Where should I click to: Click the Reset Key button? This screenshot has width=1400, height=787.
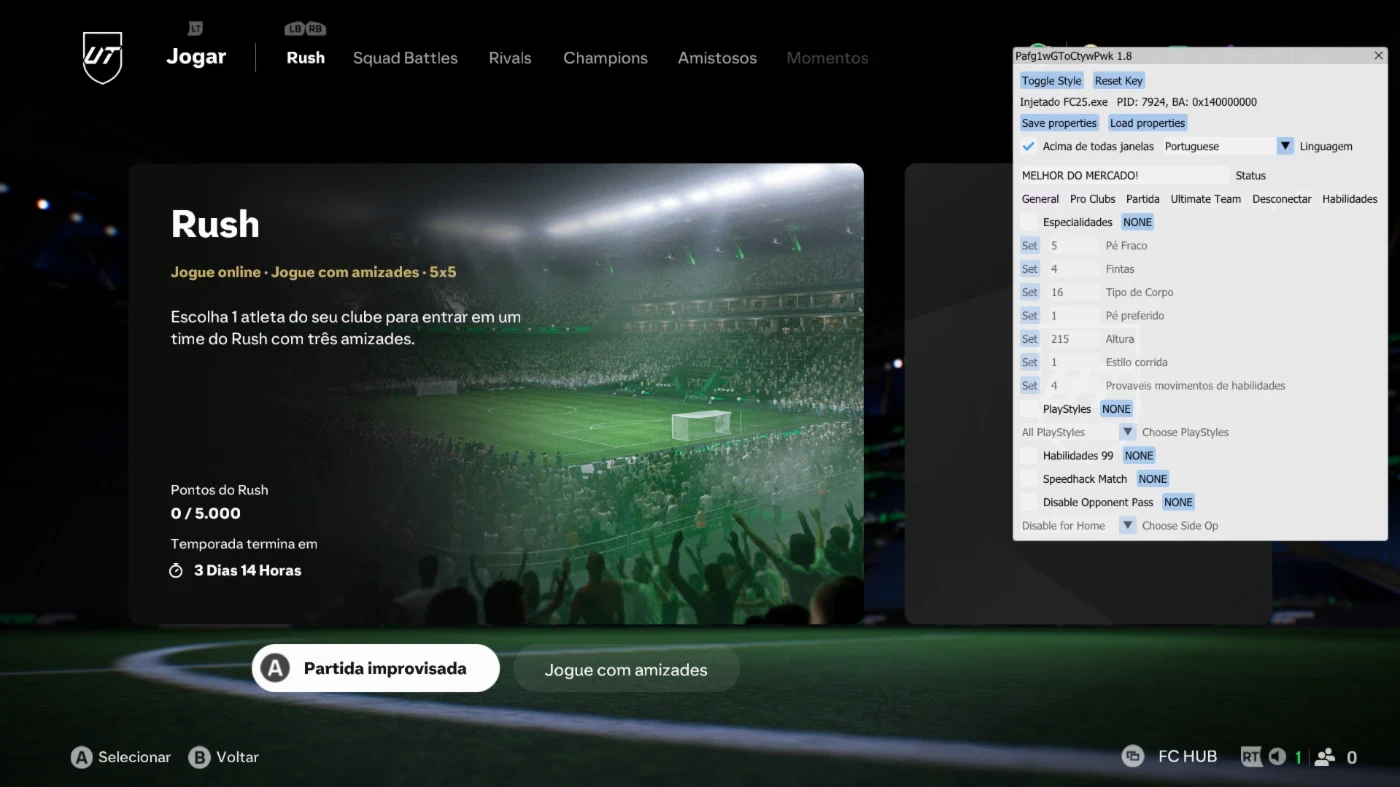(x=1118, y=81)
